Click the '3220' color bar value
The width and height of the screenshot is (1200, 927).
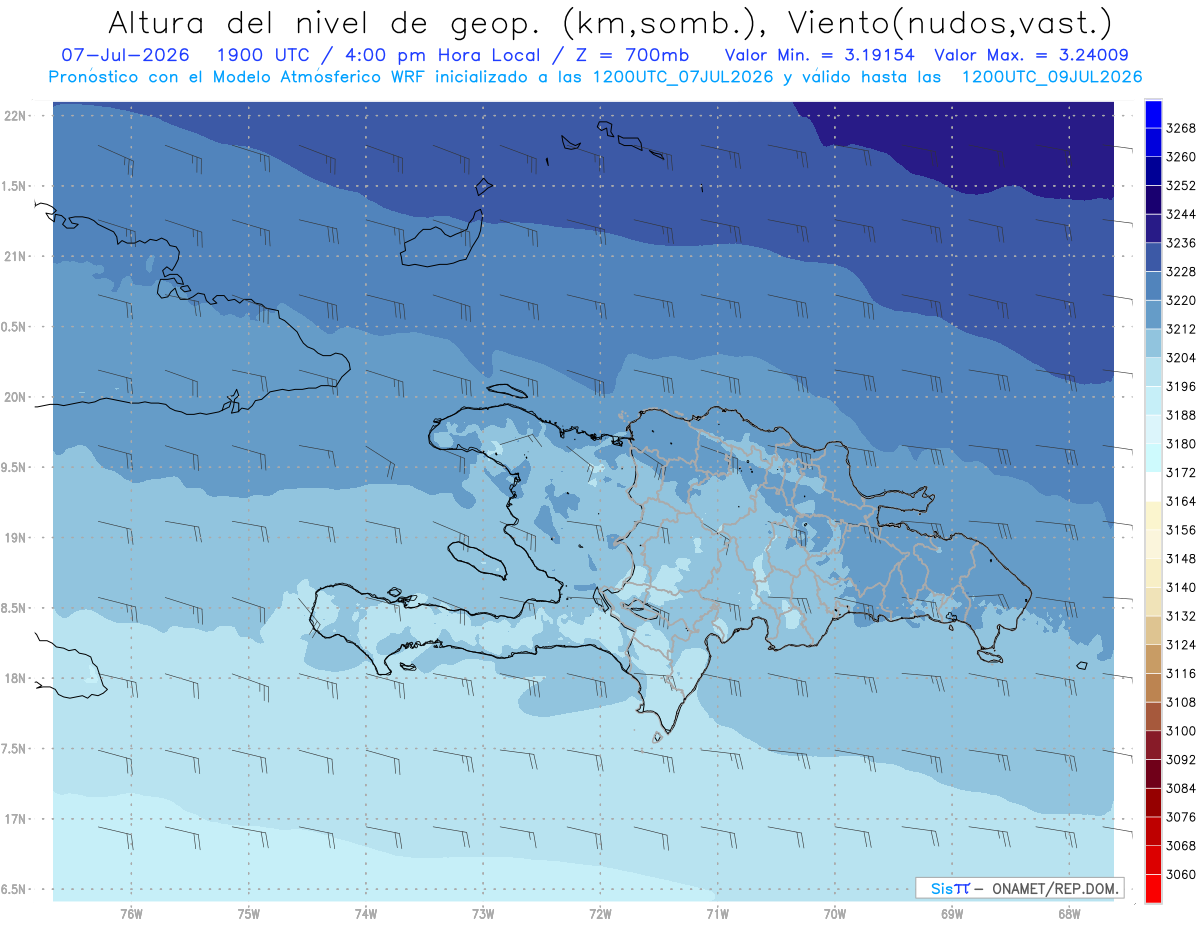tap(1181, 300)
